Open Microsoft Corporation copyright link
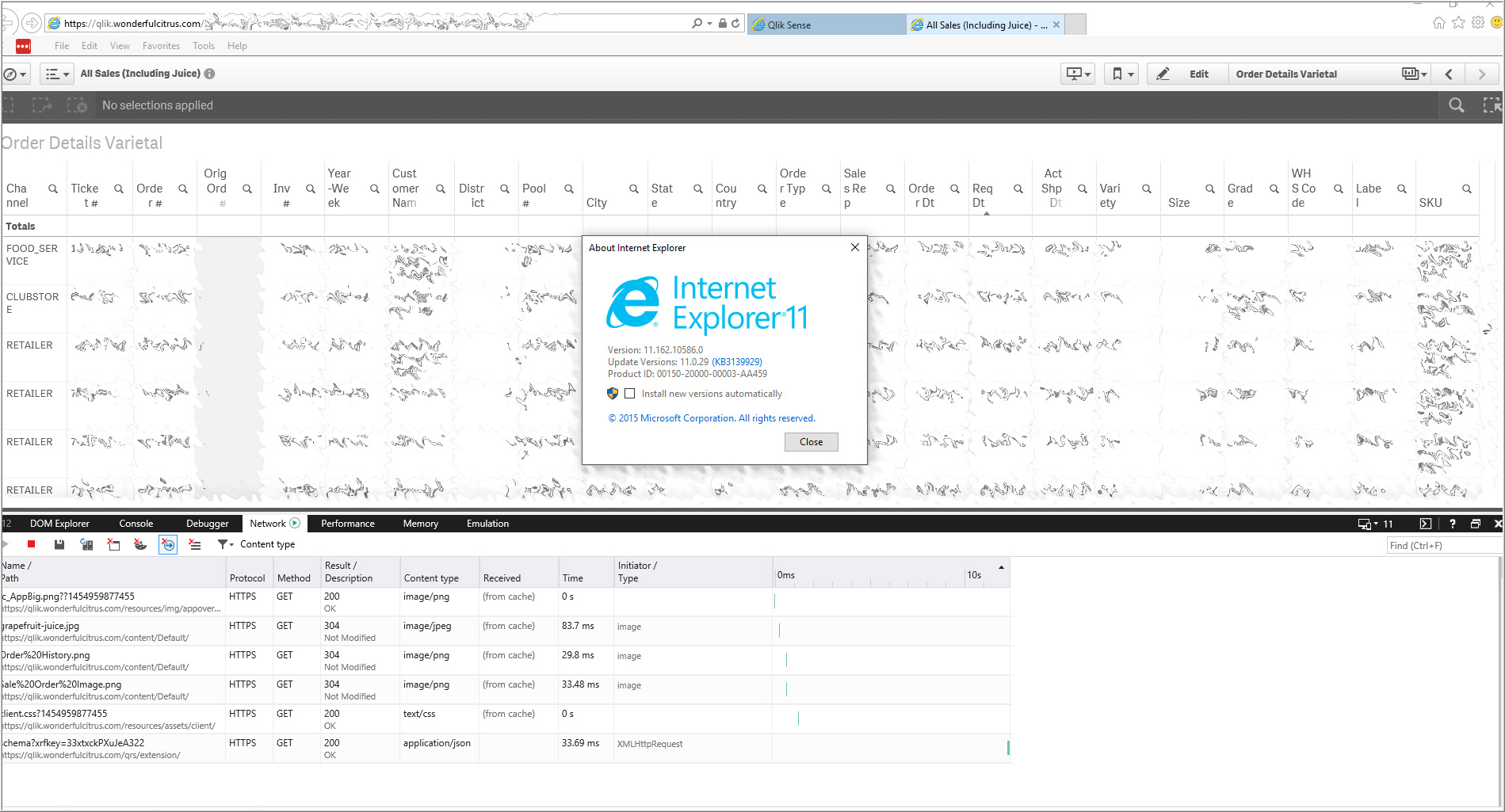Screen dimensions: 1505x812 click(712, 418)
